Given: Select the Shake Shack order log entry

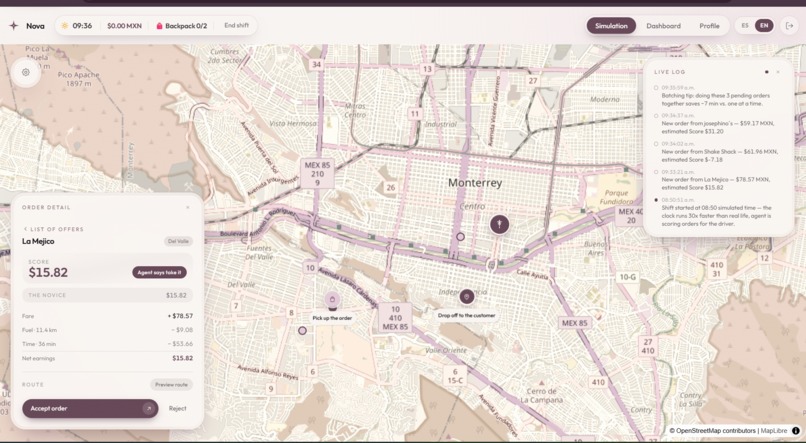Looking at the screenshot, I should [x=718, y=152].
